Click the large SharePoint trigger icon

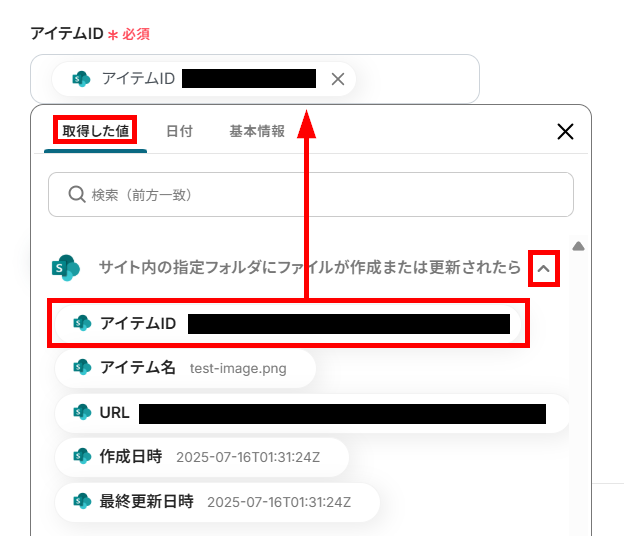66,268
